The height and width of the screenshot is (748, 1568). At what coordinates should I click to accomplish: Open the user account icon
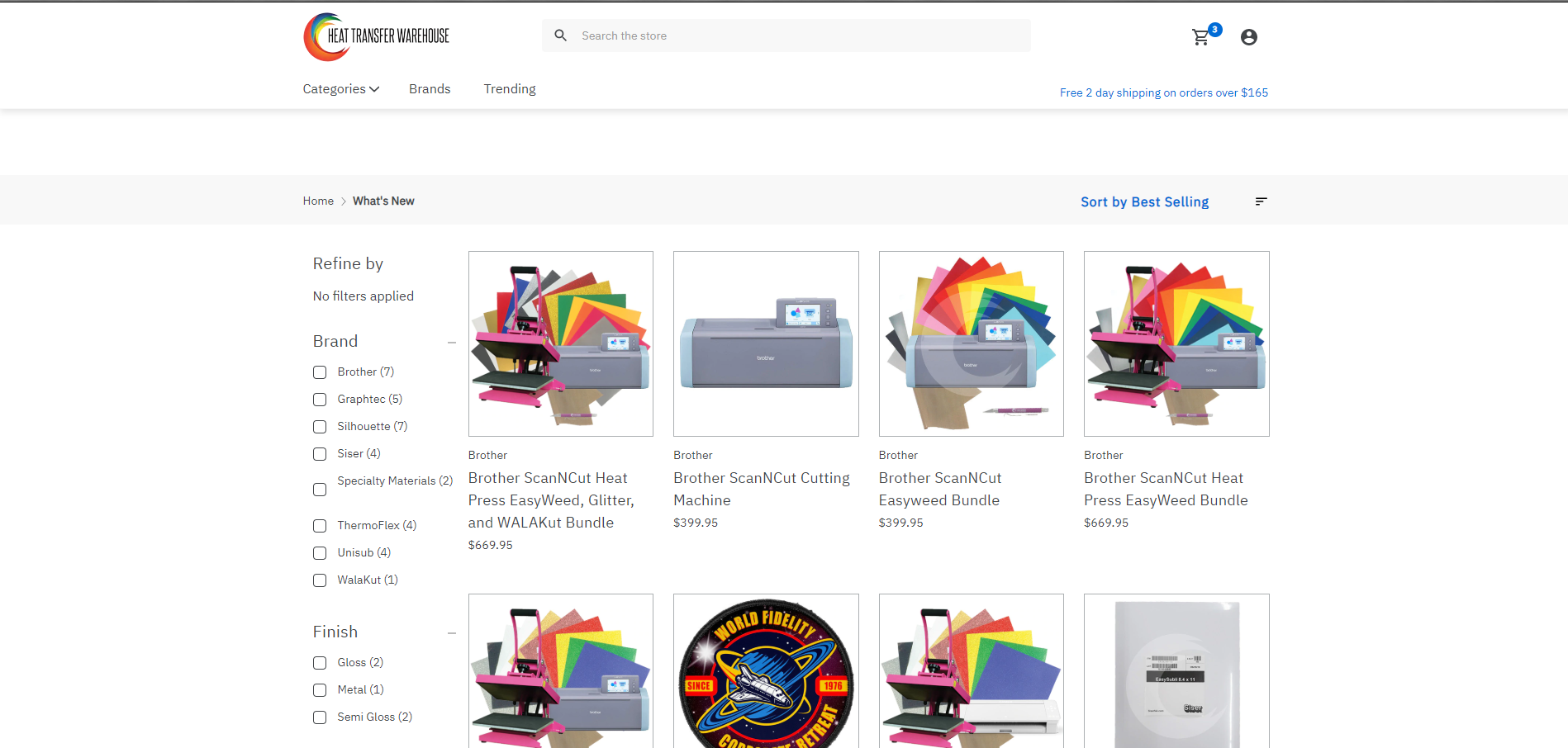point(1249,37)
